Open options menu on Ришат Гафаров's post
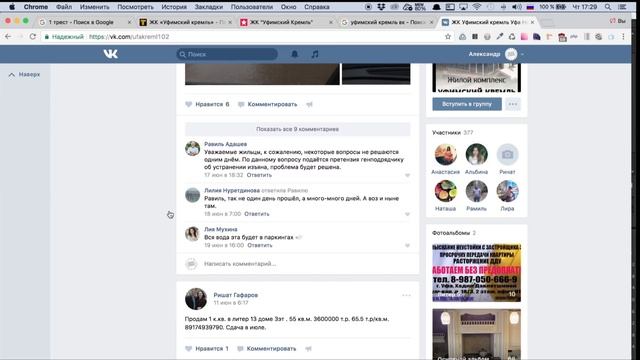640x360 pixels. click(x=406, y=295)
